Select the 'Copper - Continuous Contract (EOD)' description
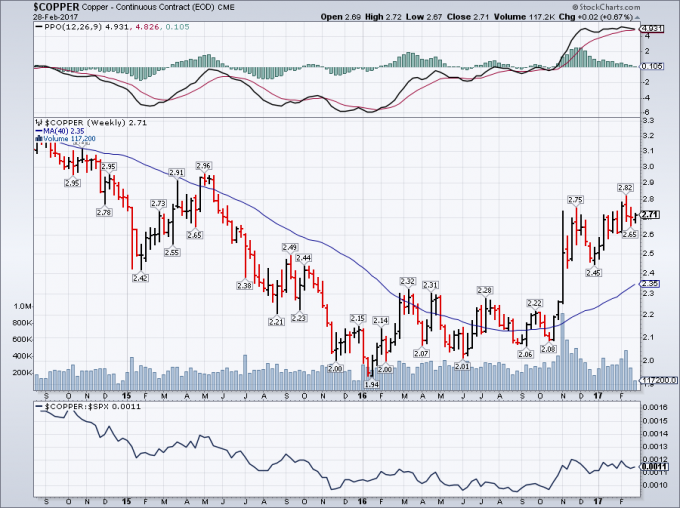 point(148,7)
